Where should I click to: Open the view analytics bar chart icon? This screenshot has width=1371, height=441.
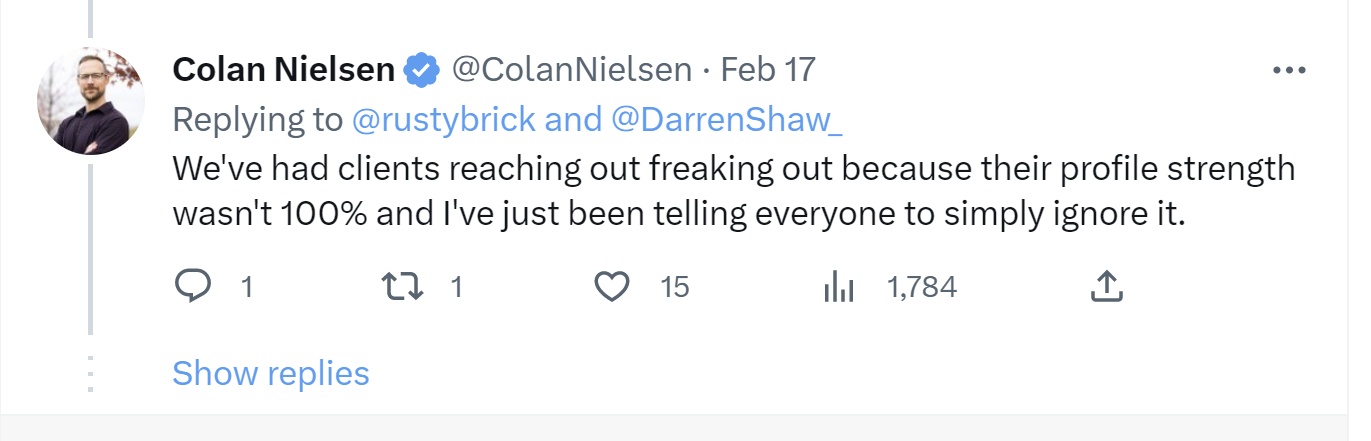tap(837, 288)
